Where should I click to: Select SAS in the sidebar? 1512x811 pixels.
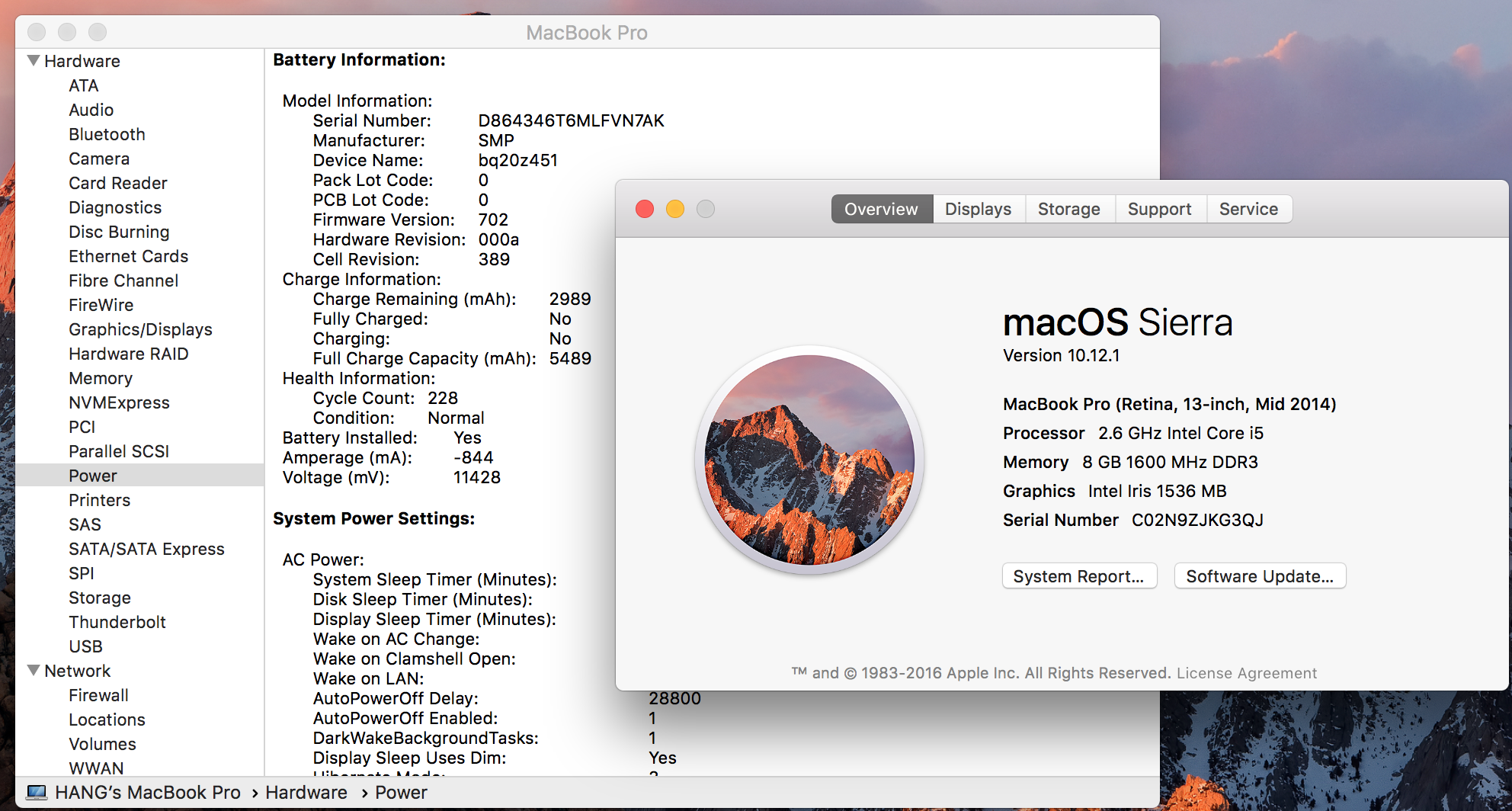pos(85,524)
